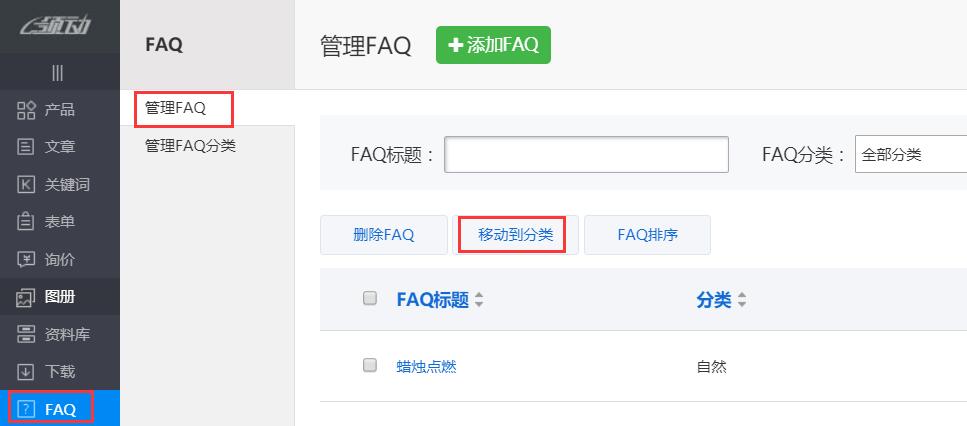Open the Albums (图册) picture icon

click(27, 297)
